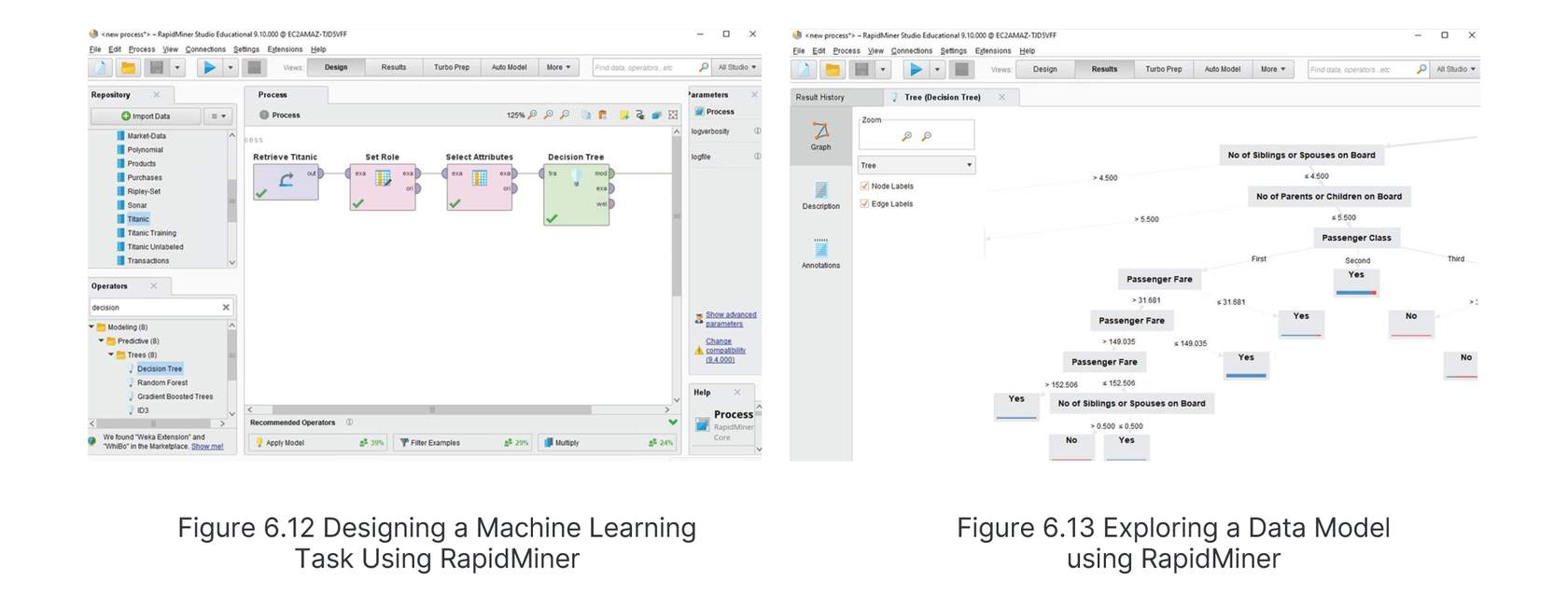Image resolution: width=1568 pixels, height=610 pixels.
Task: Click New Process icon in left window
Action: click(100, 67)
